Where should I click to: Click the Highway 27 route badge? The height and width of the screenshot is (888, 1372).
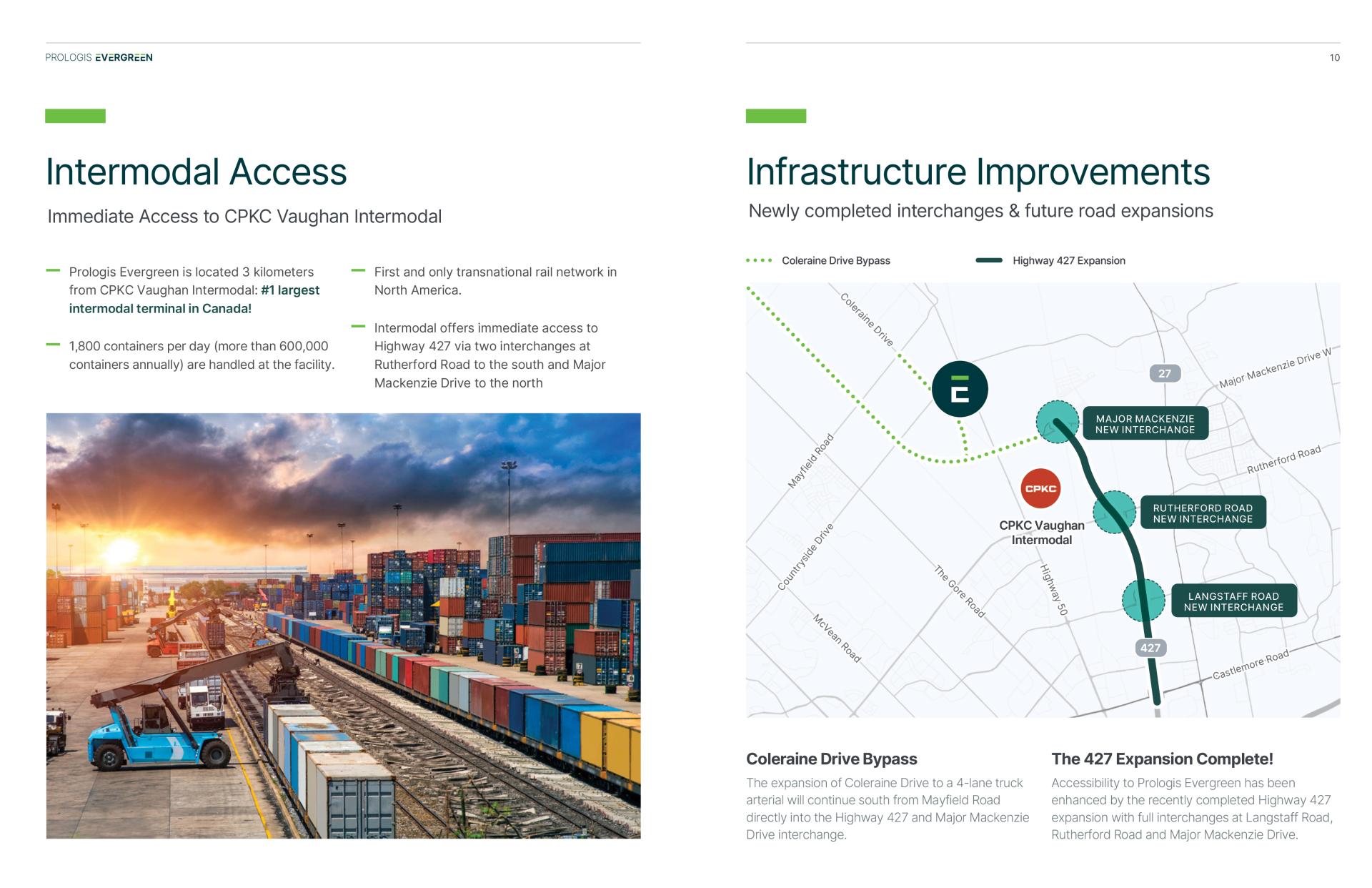[x=1165, y=373]
